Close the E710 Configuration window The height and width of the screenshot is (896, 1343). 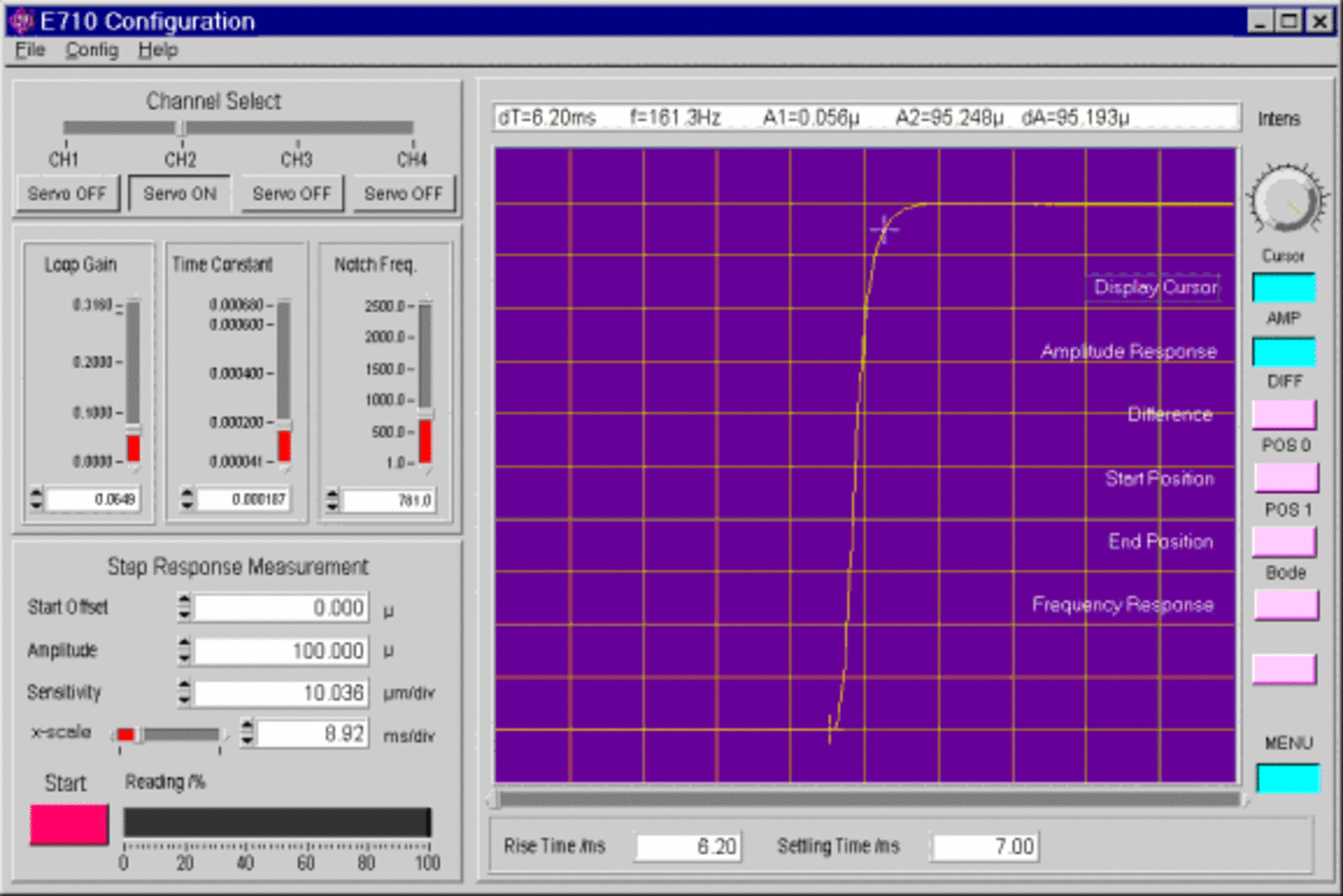(x=1320, y=21)
